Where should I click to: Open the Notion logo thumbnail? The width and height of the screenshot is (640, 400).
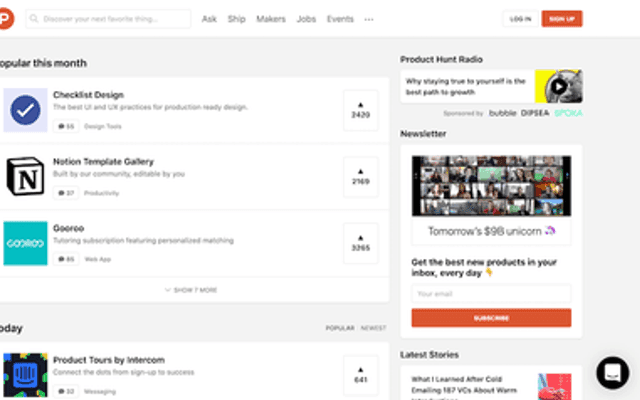point(25,176)
